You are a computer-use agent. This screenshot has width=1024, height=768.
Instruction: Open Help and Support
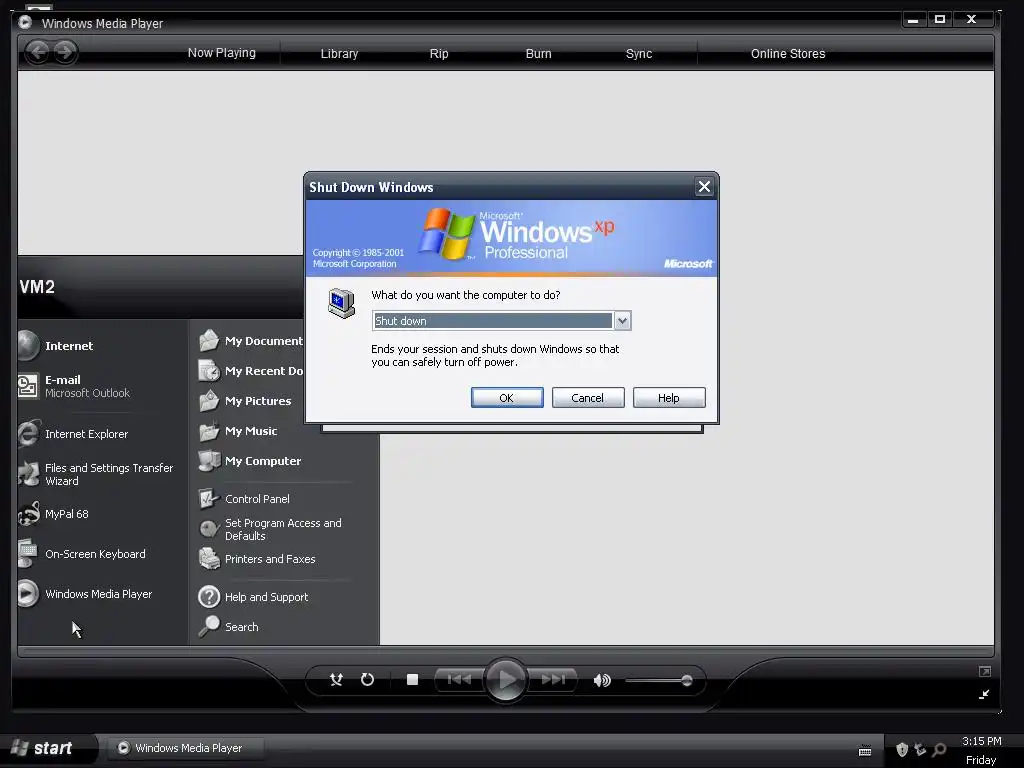(x=253, y=597)
